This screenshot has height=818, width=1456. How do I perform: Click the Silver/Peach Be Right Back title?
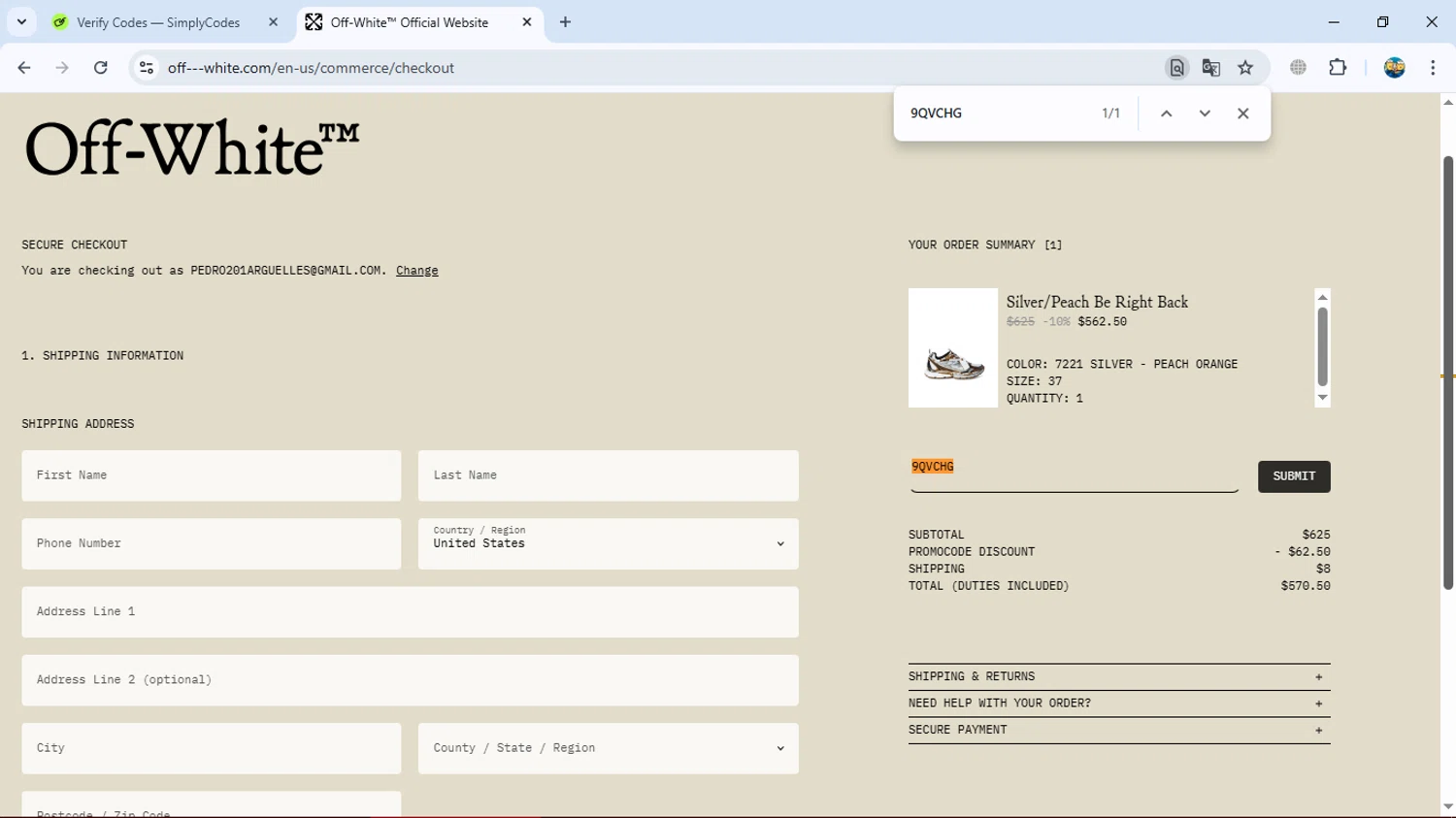(x=1097, y=302)
